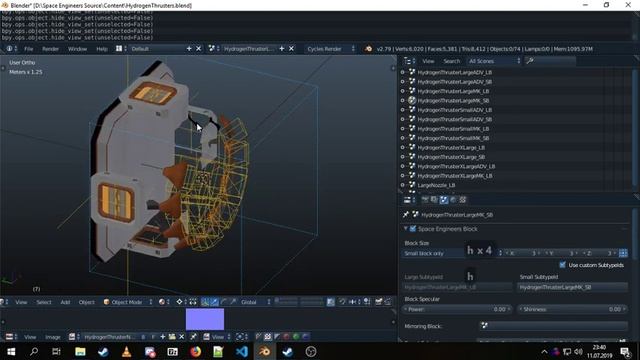Click the block dimensions grid icon
Screen dimensions: 640x360
(623, 253)
